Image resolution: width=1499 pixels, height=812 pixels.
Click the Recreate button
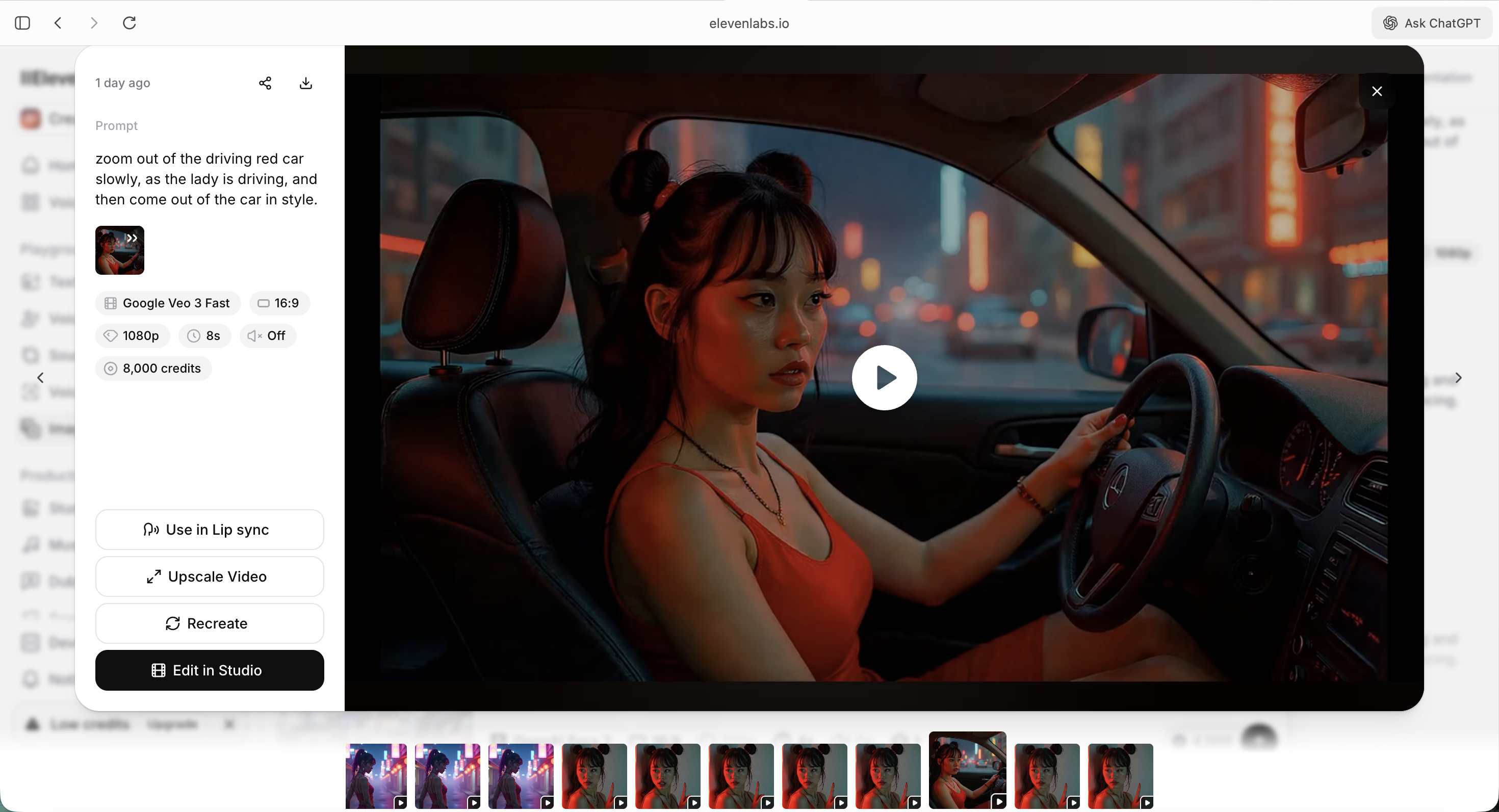(210, 623)
